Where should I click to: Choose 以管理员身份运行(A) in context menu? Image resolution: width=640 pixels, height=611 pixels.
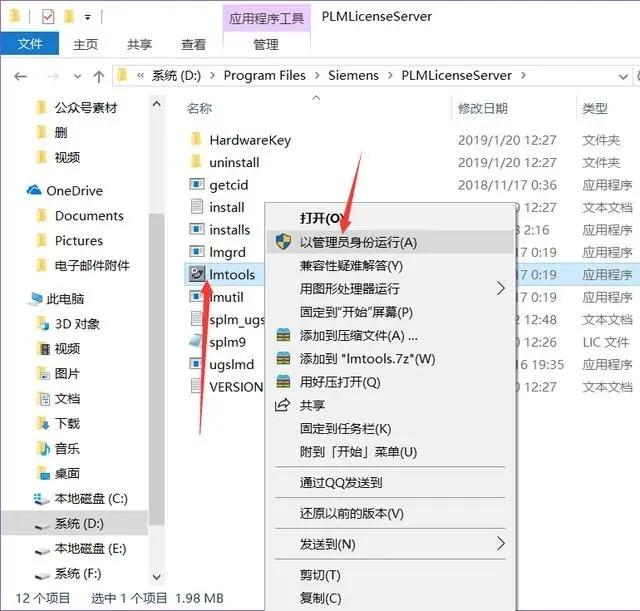(x=390, y=242)
